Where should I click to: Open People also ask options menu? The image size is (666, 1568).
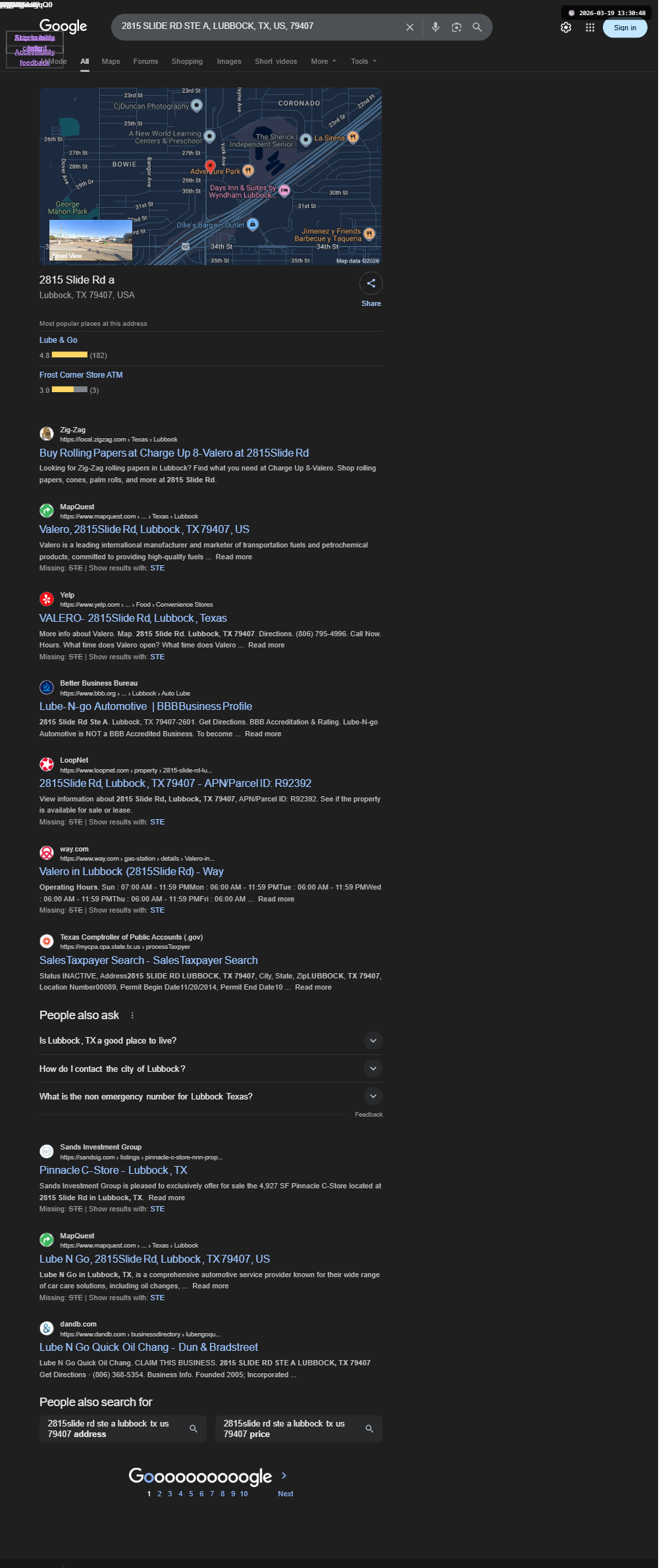132,1015
